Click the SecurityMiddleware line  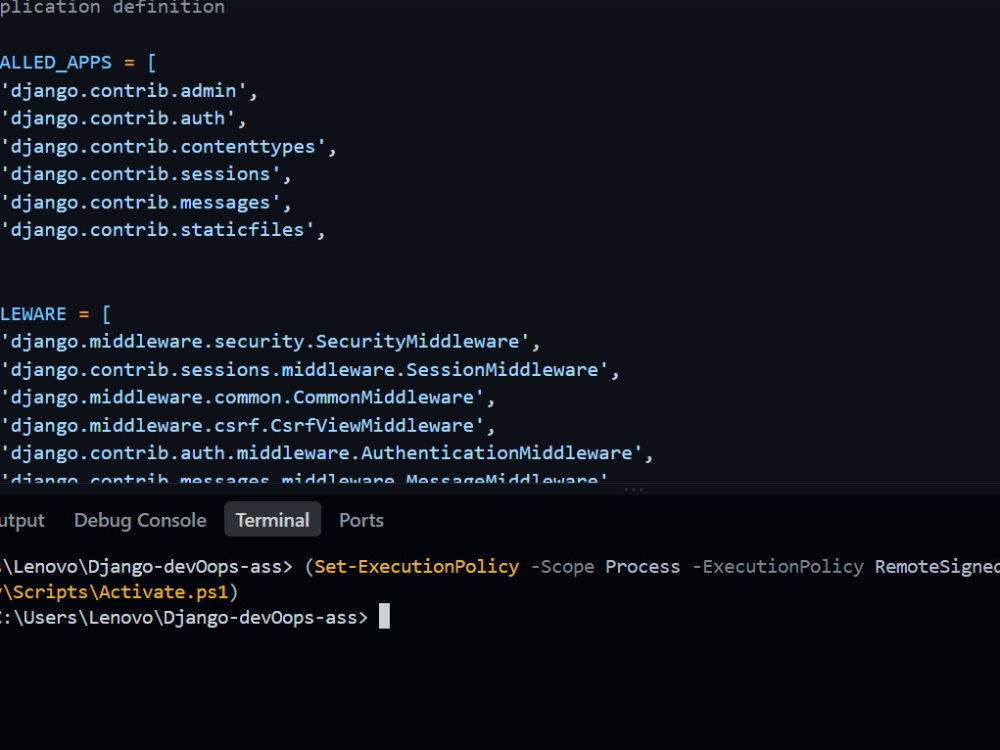(270, 342)
